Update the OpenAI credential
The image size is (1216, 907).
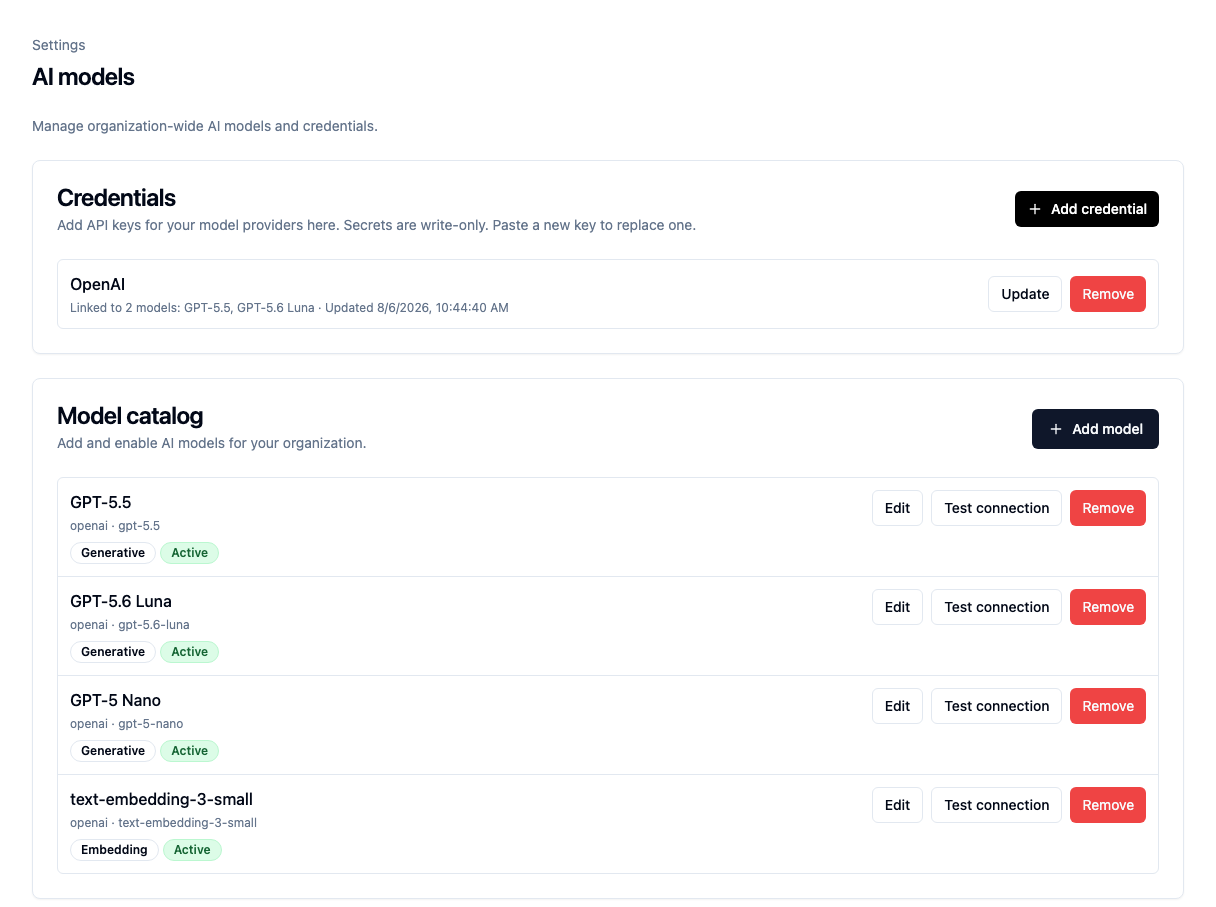click(1025, 294)
